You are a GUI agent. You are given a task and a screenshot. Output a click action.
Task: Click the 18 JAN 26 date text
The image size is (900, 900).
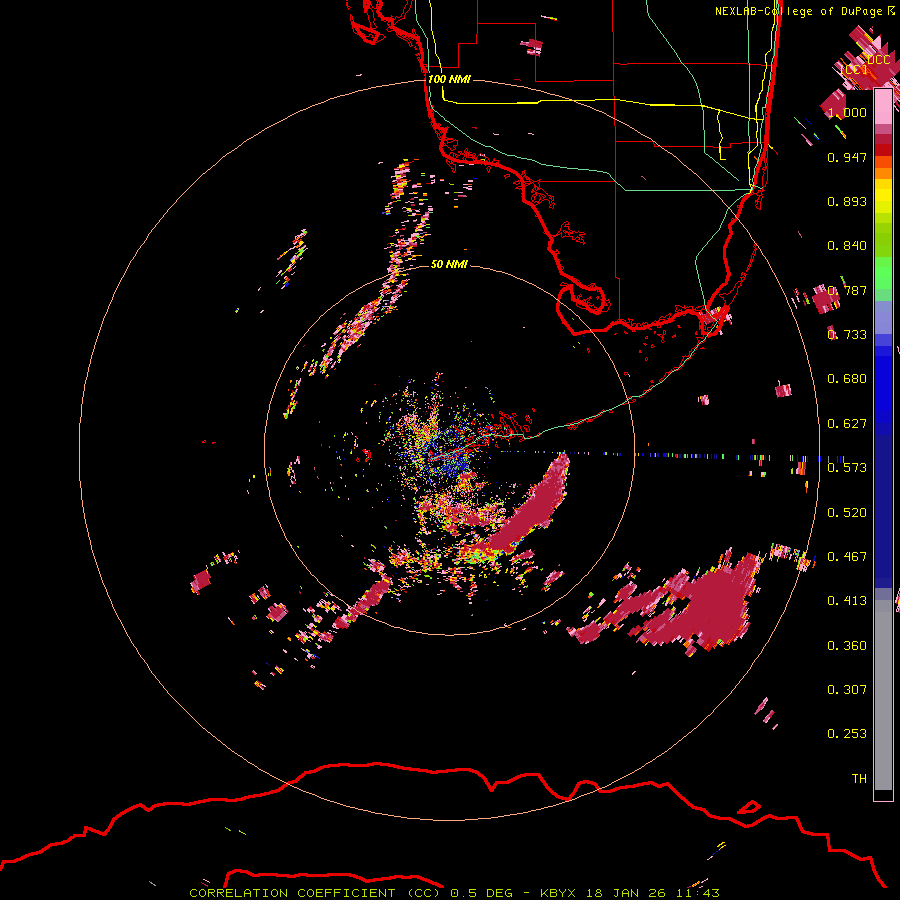[x=625, y=893]
